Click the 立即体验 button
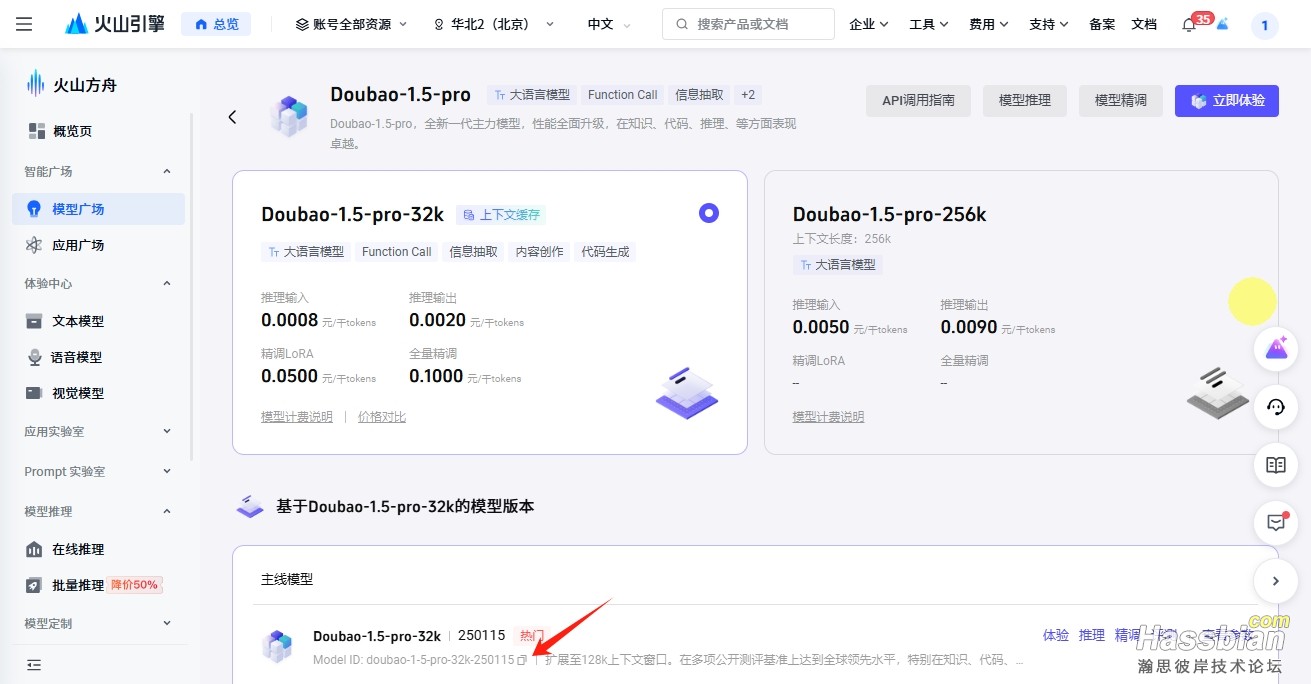1311x684 pixels. [1227, 101]
